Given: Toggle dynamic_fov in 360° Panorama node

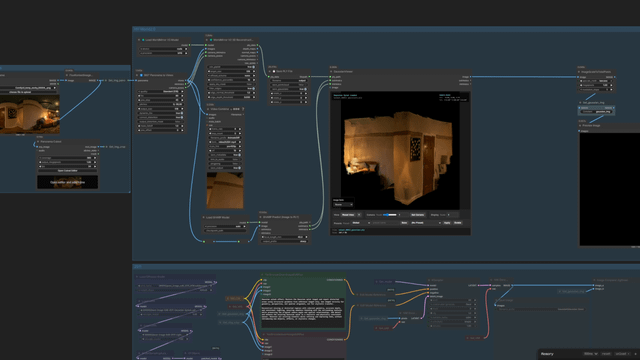Looking at the screenshot, I should click(x=161, y=113).
